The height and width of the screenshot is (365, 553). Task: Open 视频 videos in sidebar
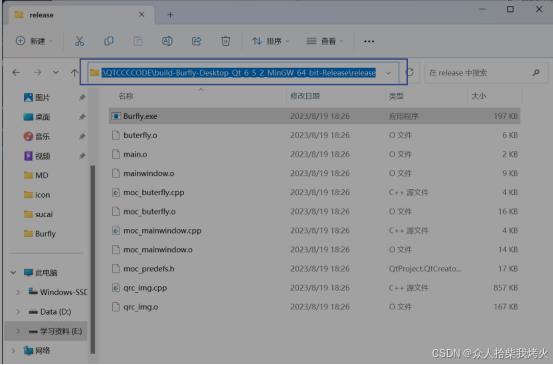pos(37,156)
